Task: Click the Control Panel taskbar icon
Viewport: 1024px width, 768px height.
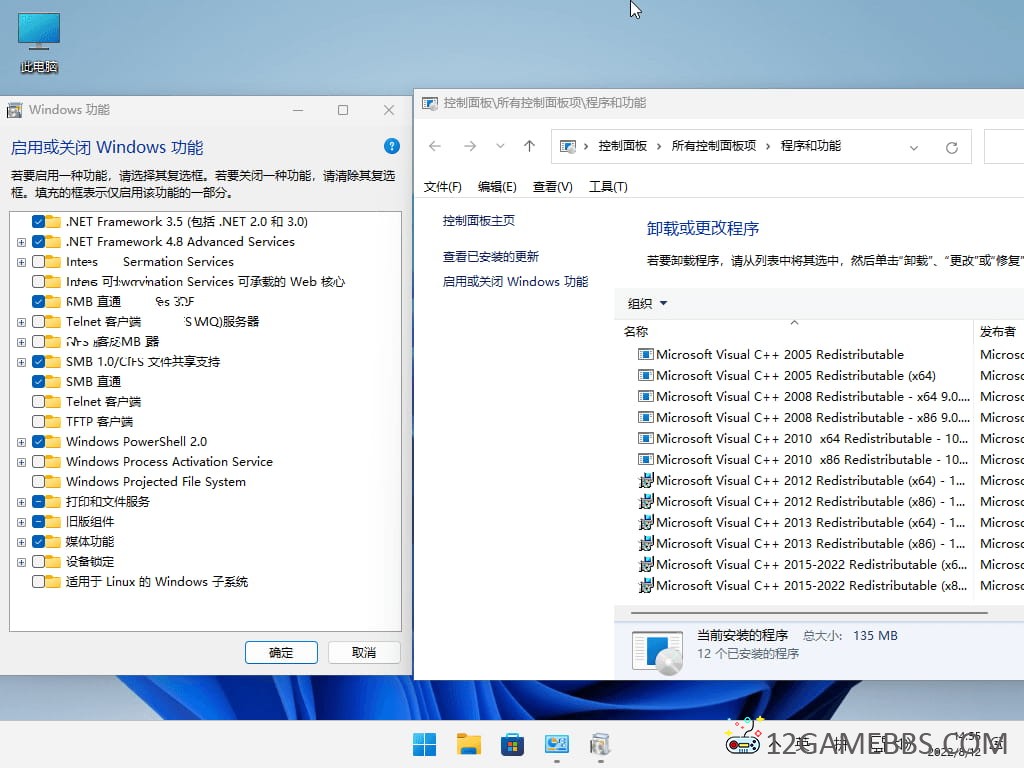Action: pyautogui.click(x=556, y=744)
